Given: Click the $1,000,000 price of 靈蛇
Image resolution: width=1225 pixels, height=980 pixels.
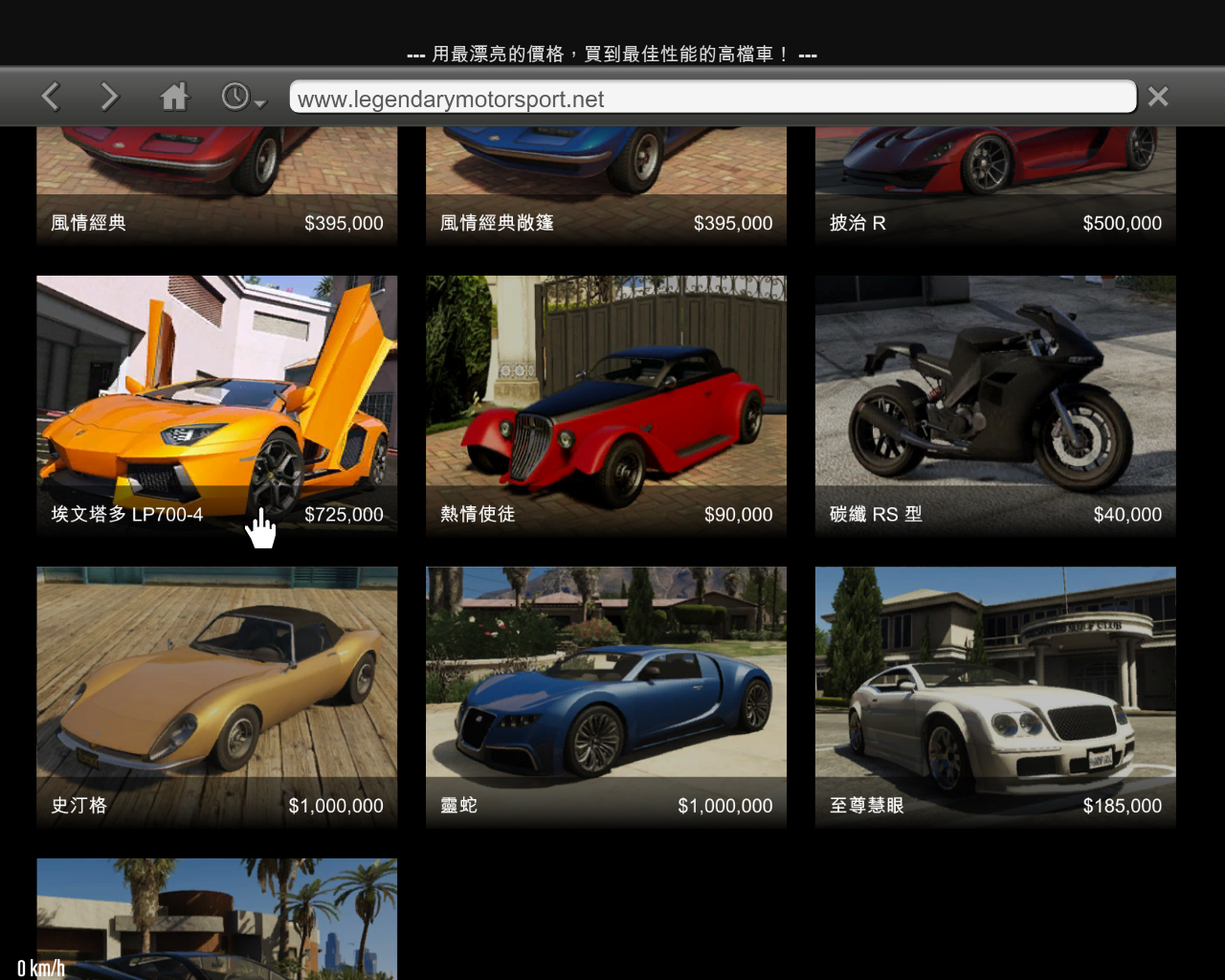Looking at the screenshot, I should point(724,806).
